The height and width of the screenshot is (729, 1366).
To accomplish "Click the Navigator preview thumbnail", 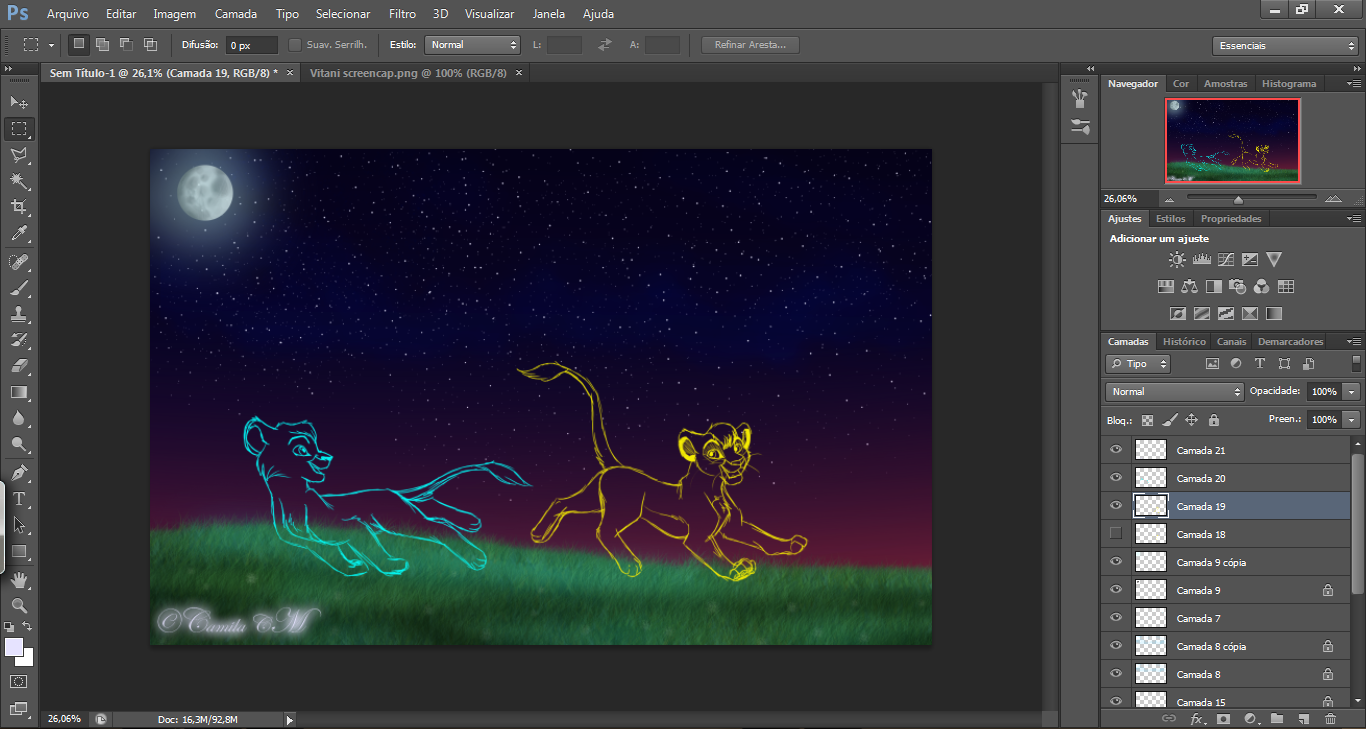I will 1233,141.
